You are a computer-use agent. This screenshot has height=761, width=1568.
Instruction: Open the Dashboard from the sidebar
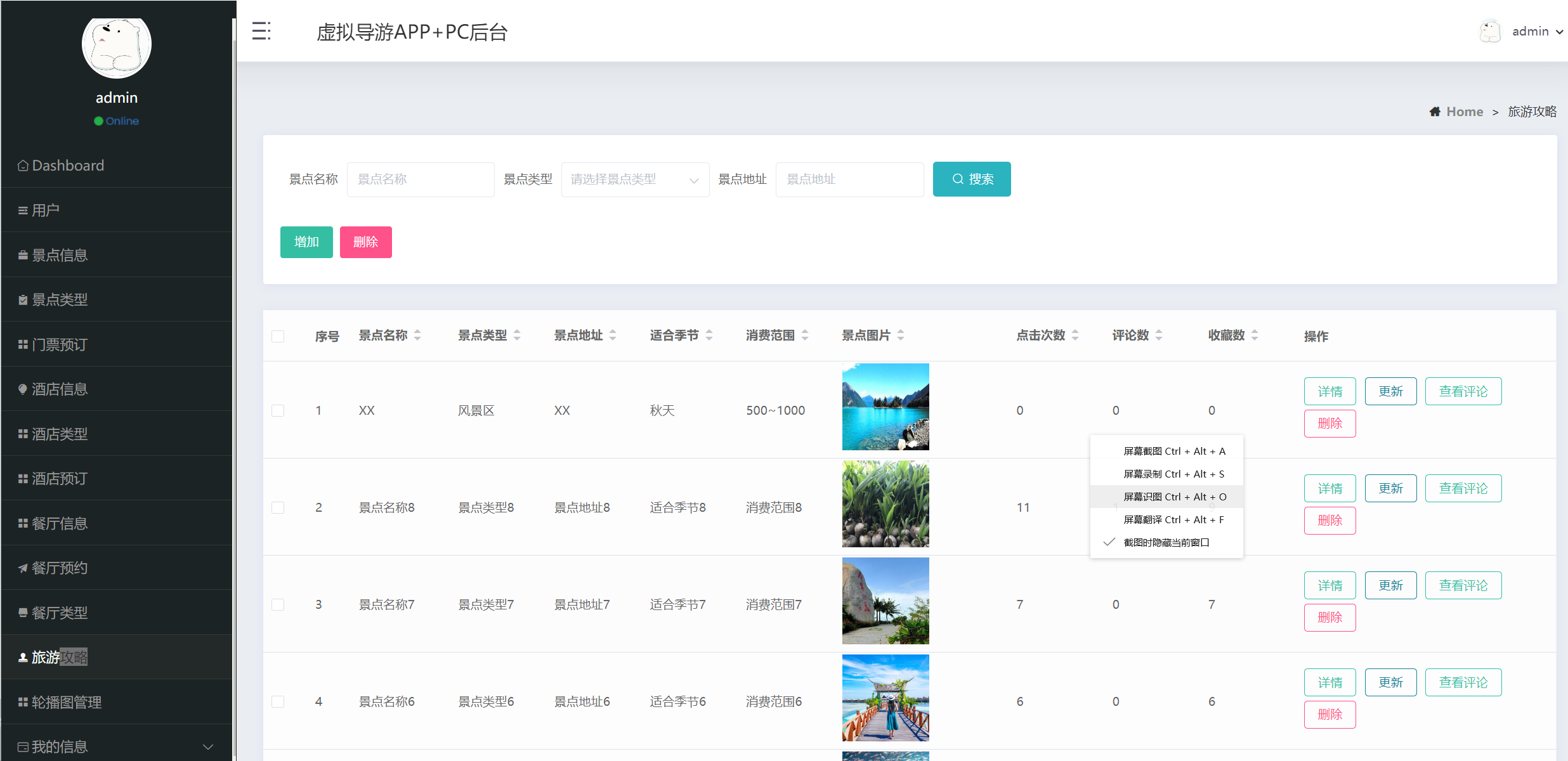(x=68, y=165)
